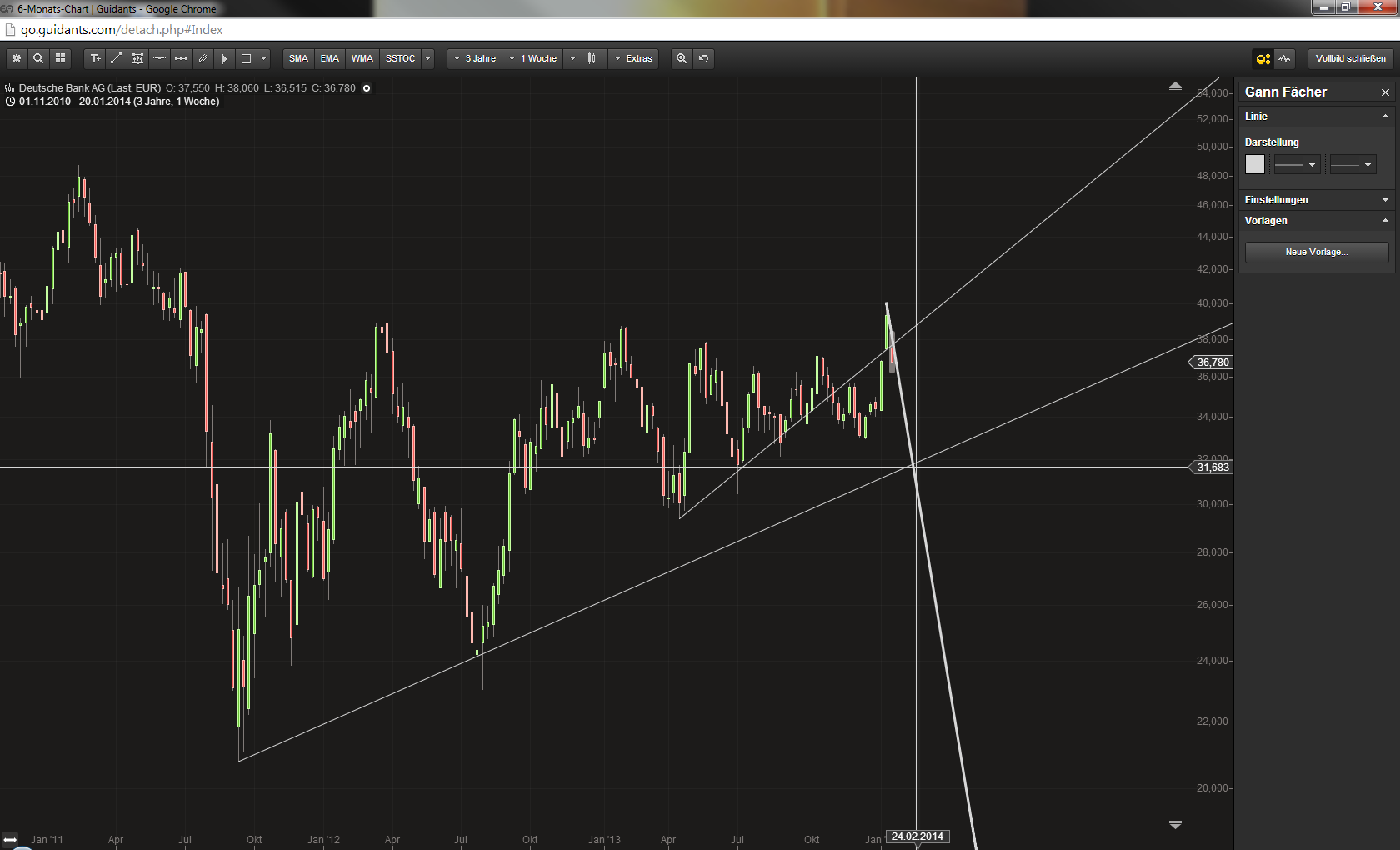Expand the Einstellungen section
Viewport: 1400px width, 850px height.
tap(1385, 199)
